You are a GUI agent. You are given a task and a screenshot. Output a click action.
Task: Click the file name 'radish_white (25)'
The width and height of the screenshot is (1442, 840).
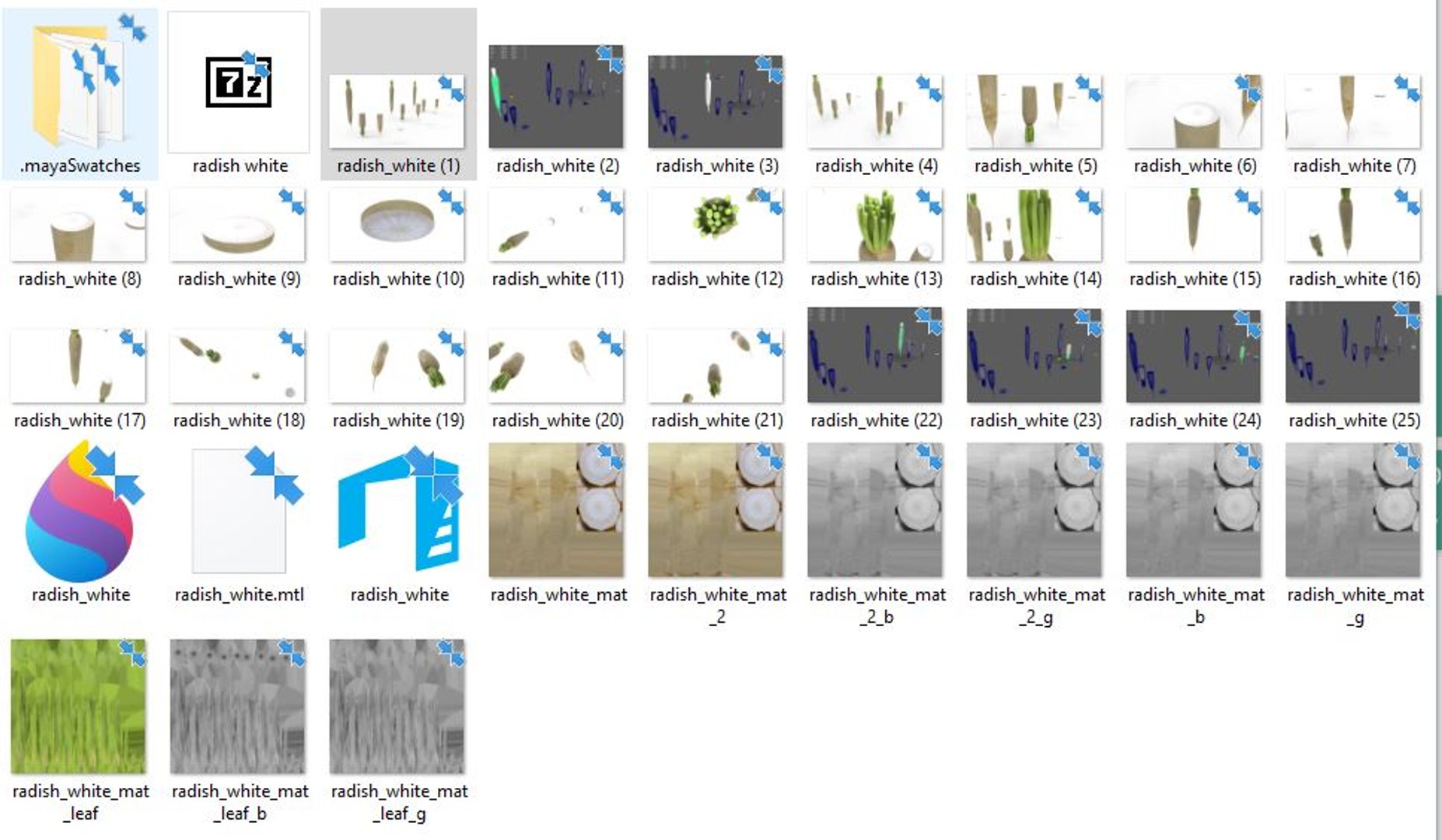(x=1355, y=420)
